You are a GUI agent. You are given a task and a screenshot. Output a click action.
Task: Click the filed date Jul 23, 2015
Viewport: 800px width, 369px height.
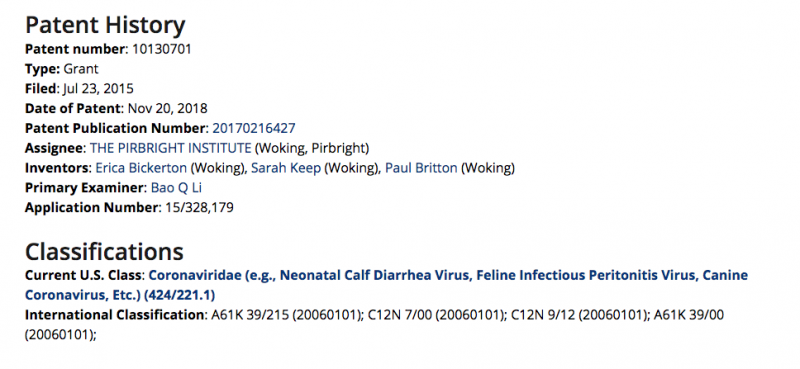click(x=98, y=89)
